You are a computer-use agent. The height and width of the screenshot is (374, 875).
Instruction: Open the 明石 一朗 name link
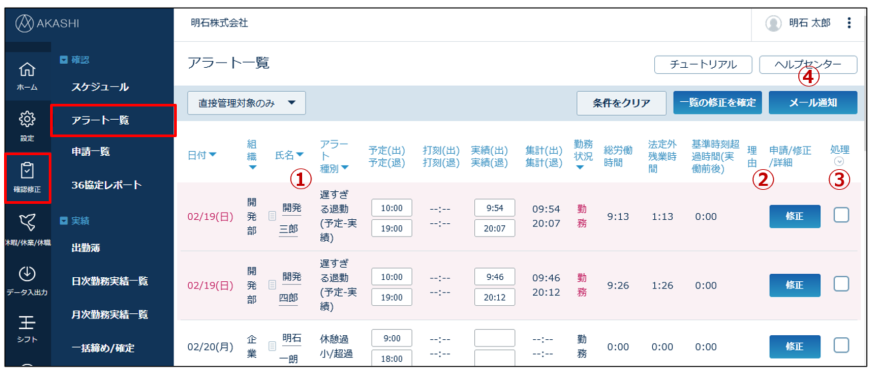coord(291,348)
